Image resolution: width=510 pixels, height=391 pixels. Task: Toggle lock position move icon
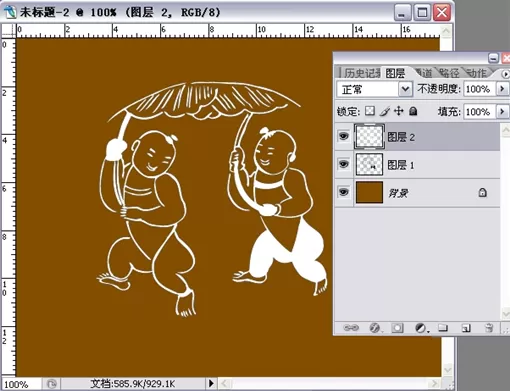[x=399, y=111]
